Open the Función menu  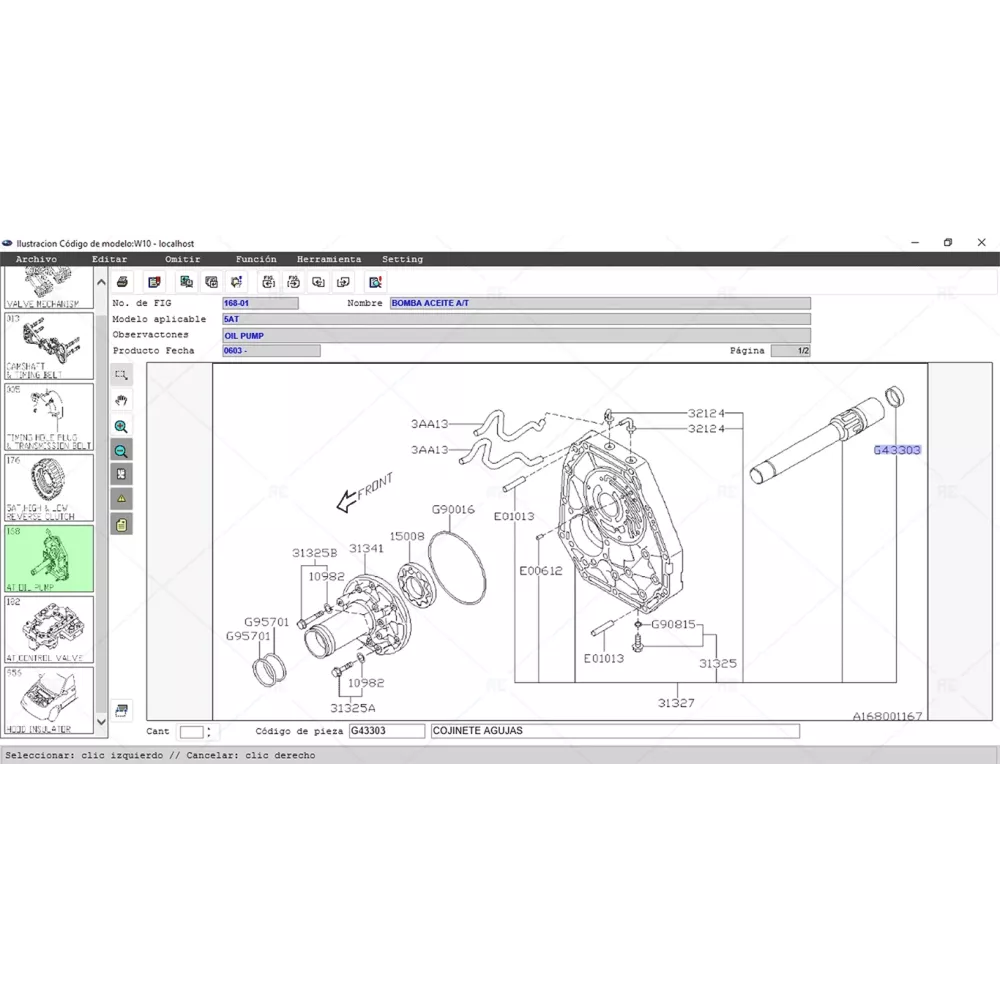click(256, 259)
